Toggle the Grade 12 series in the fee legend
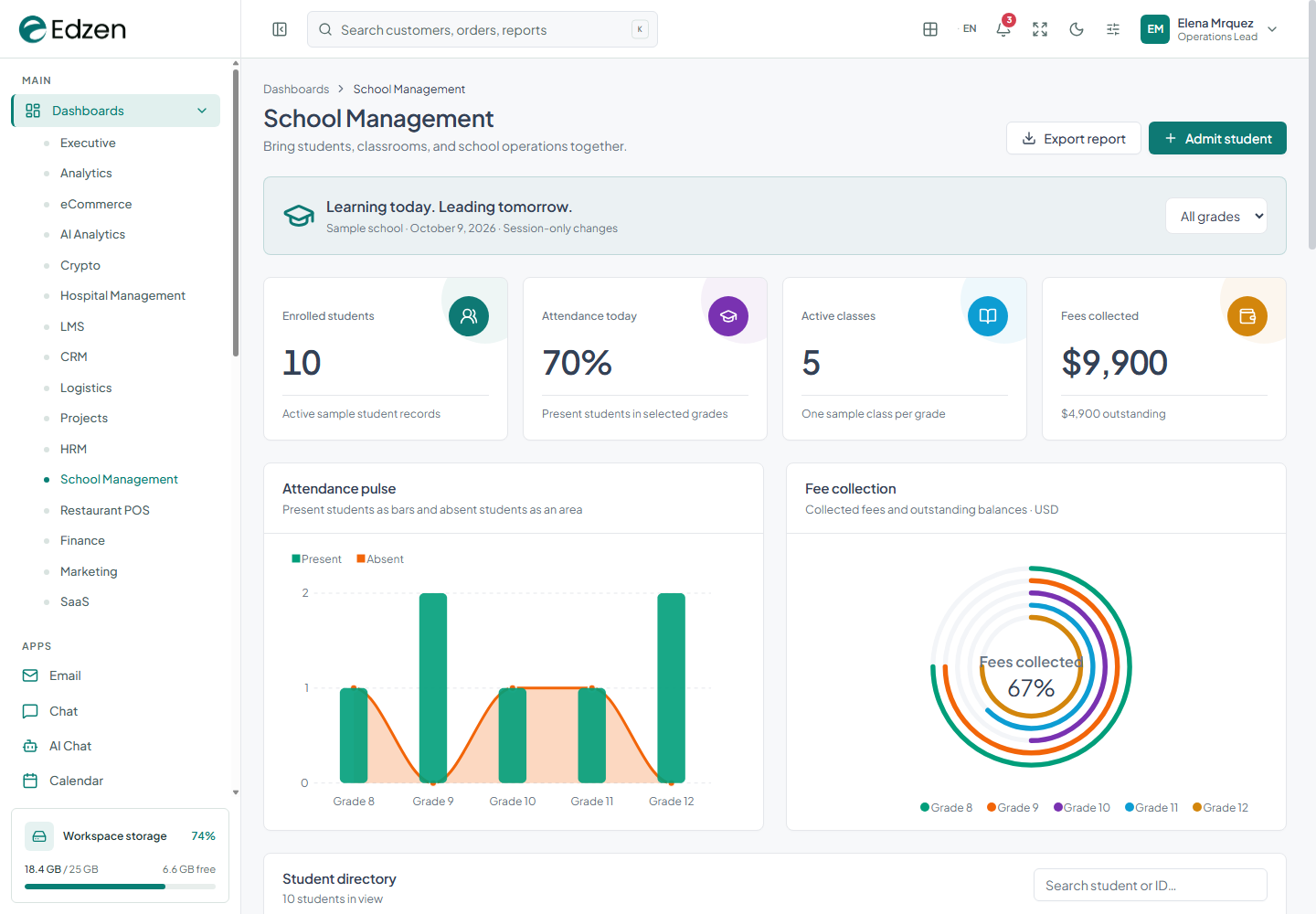This screenshot has height=914, width=1316. coord(1220,808)
